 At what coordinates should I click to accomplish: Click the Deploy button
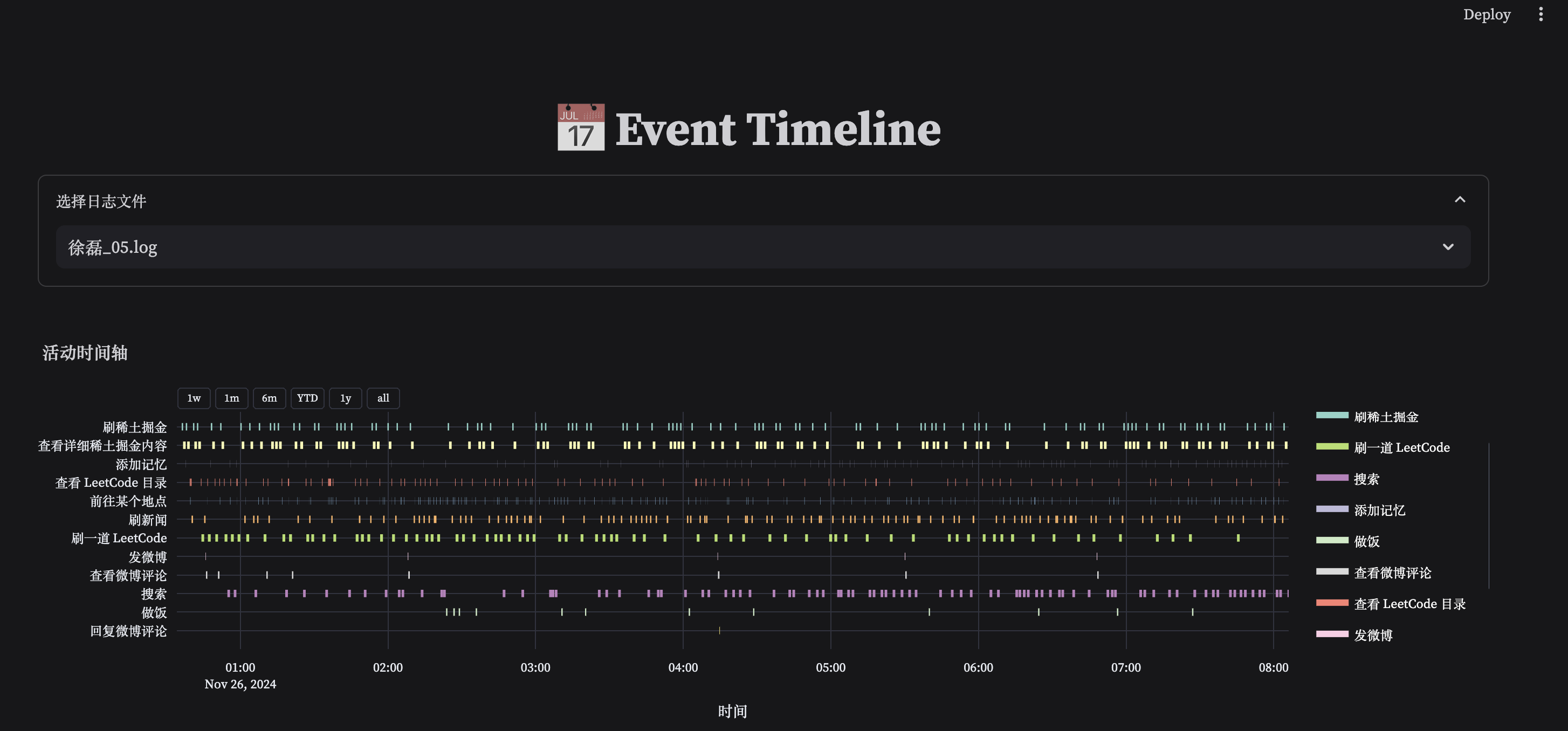point(1487,14)
